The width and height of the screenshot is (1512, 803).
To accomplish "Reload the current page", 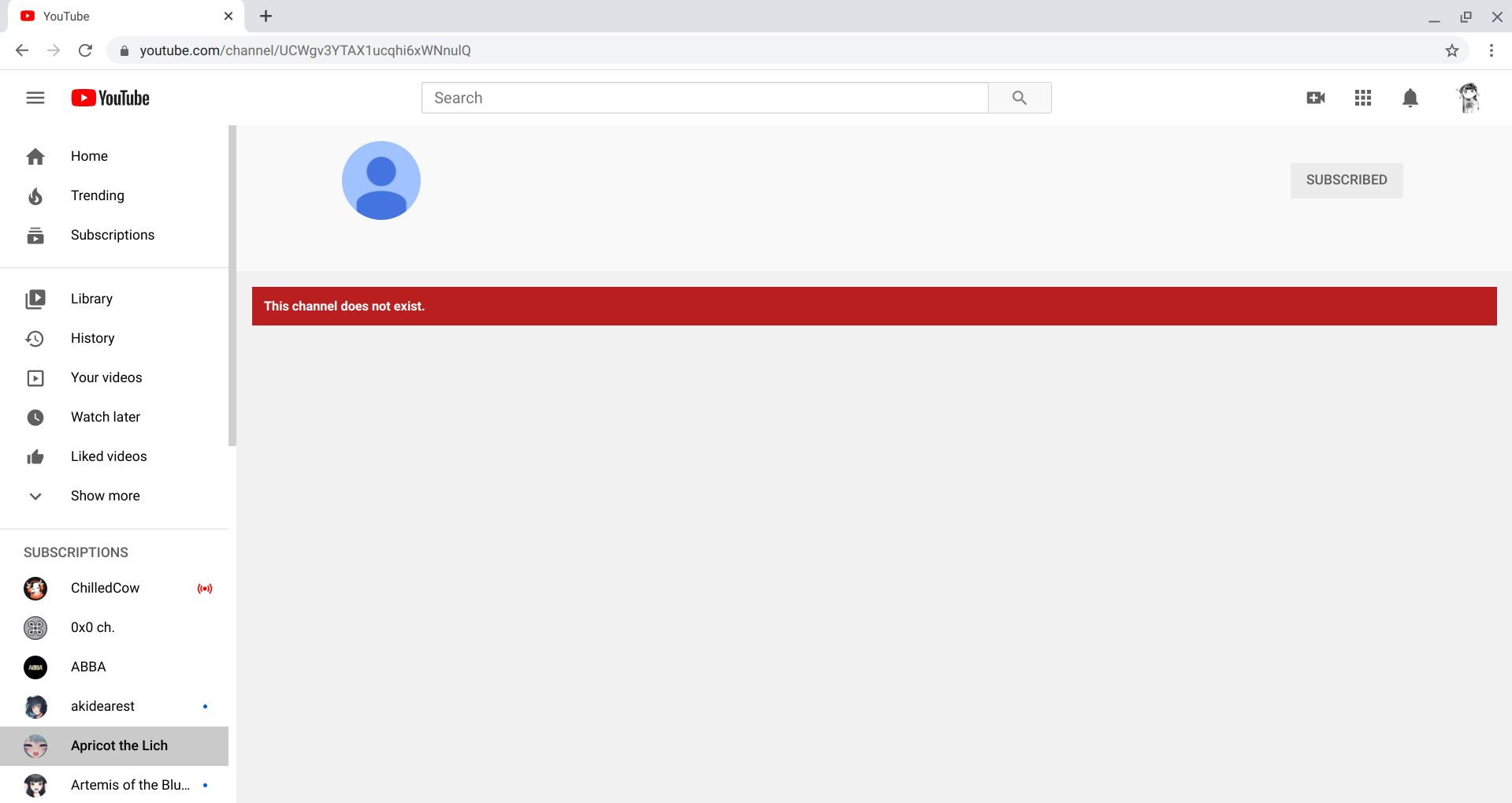I will click(87, 50).
